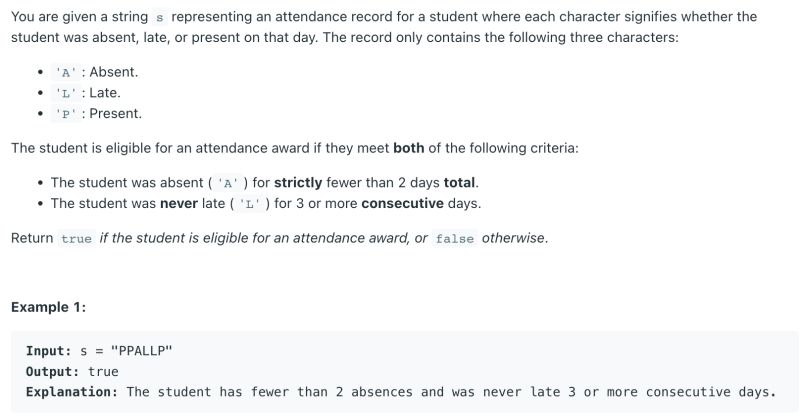This screenshot has height=420, width=800.
Task: Click the bold word never
Action: [x=179, y=204]
